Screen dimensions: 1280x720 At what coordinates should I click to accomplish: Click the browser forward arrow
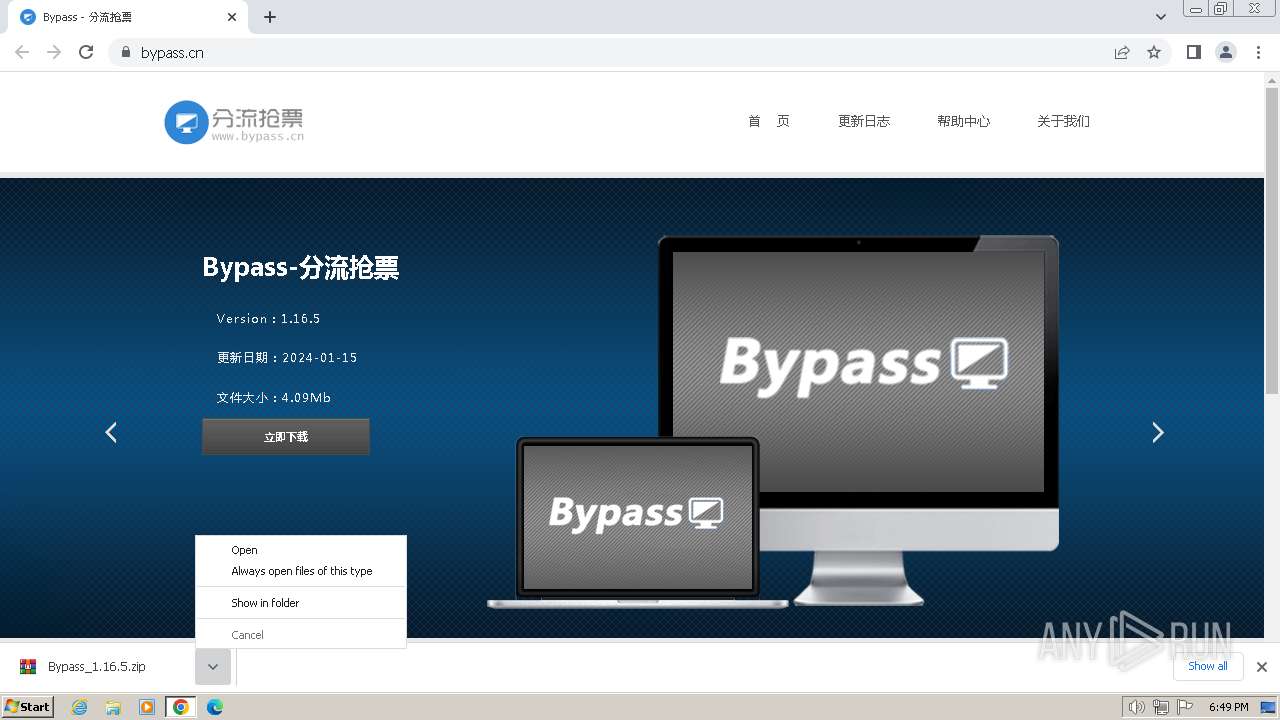click(x=54, y=52)
